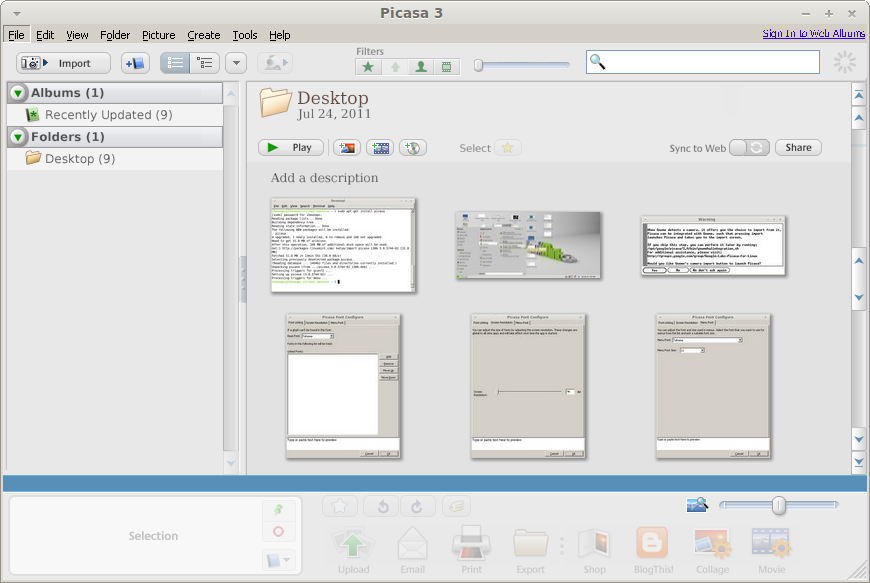Viewport: 870px width, 583px height.
Task: Select the Warning dialog thumbnail
Action: (713, 245)
